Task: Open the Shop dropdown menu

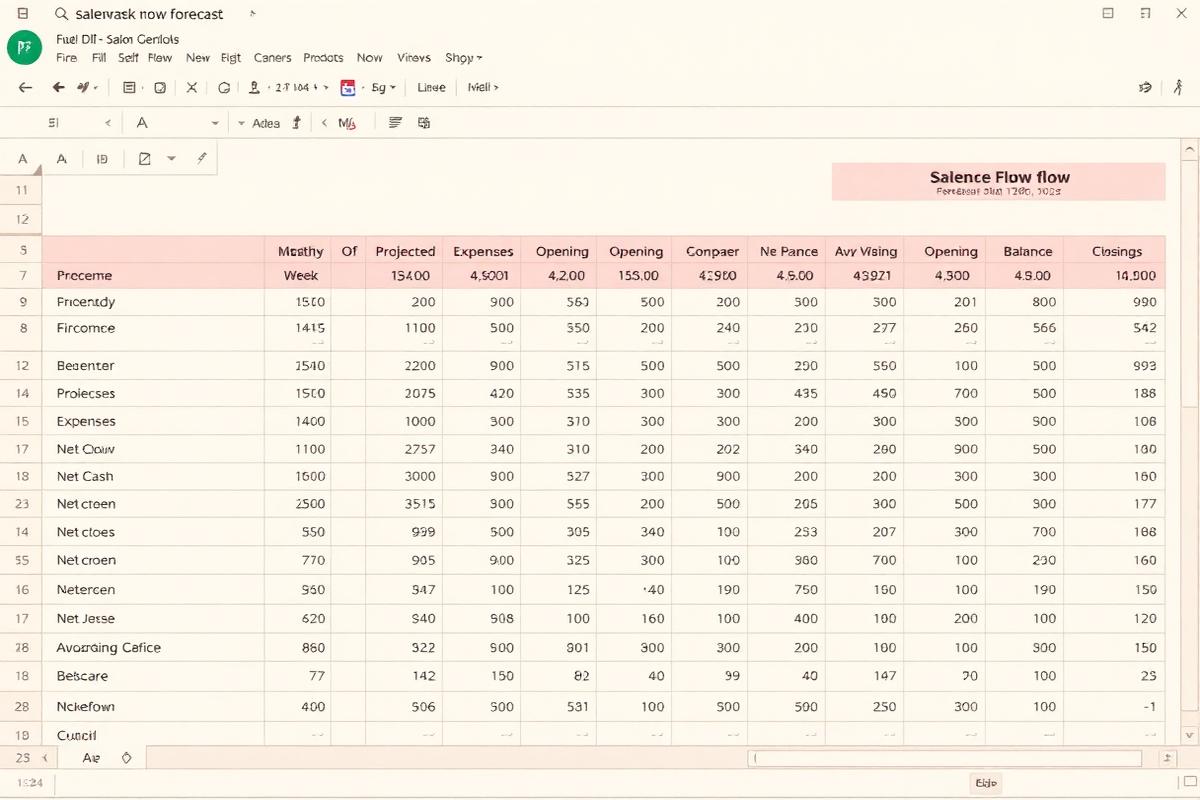Action: [x=463, y=58]
